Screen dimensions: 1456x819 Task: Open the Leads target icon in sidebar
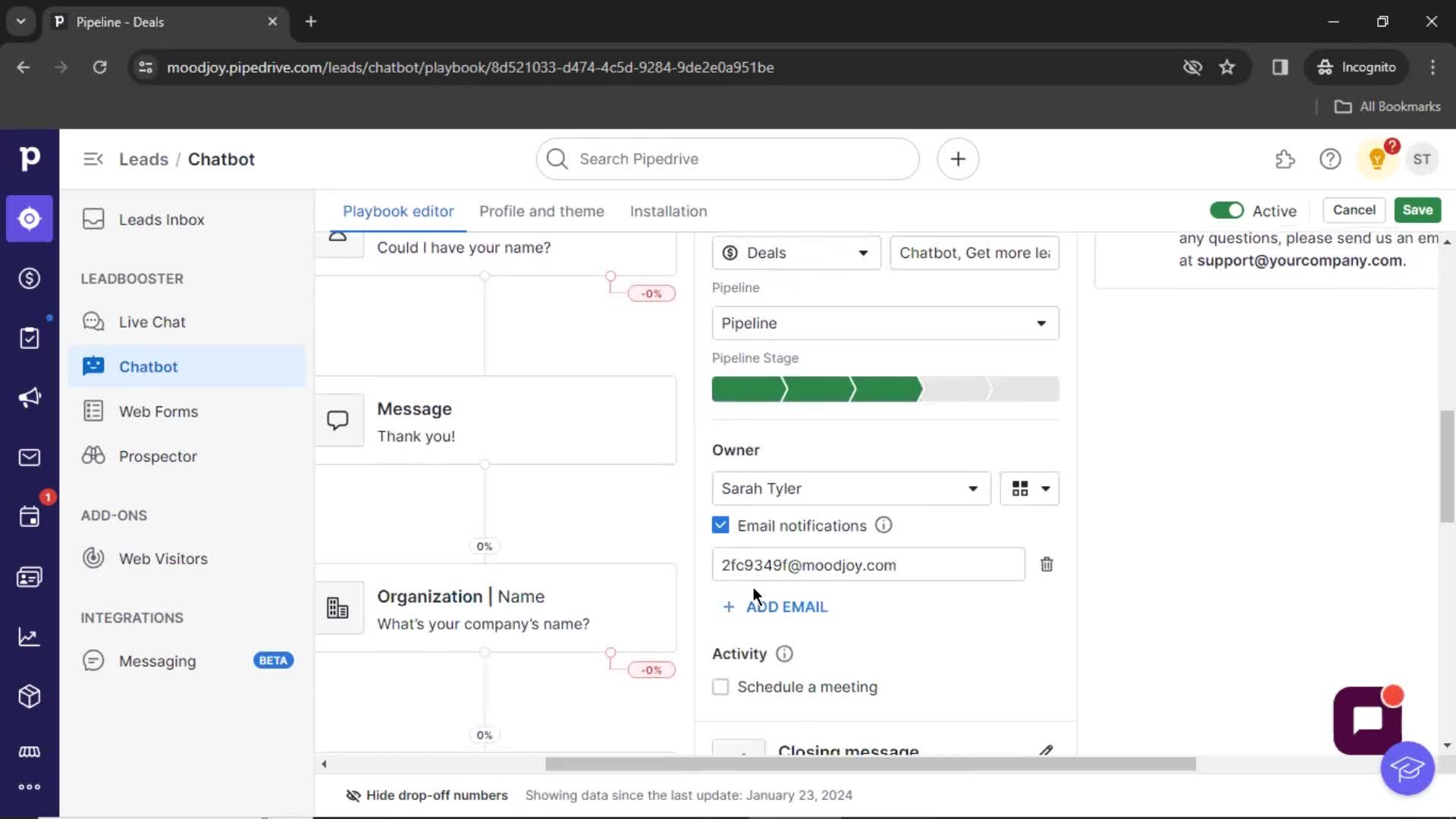click(x=29, y=218)
